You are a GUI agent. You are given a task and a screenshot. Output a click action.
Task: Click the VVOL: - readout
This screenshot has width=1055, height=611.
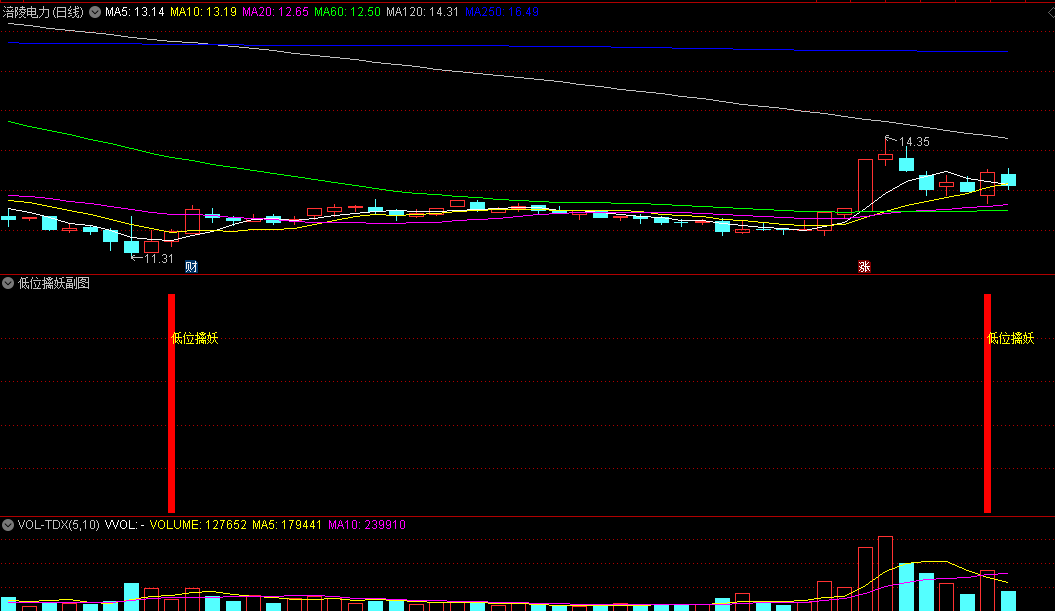[x=124, y=525]
